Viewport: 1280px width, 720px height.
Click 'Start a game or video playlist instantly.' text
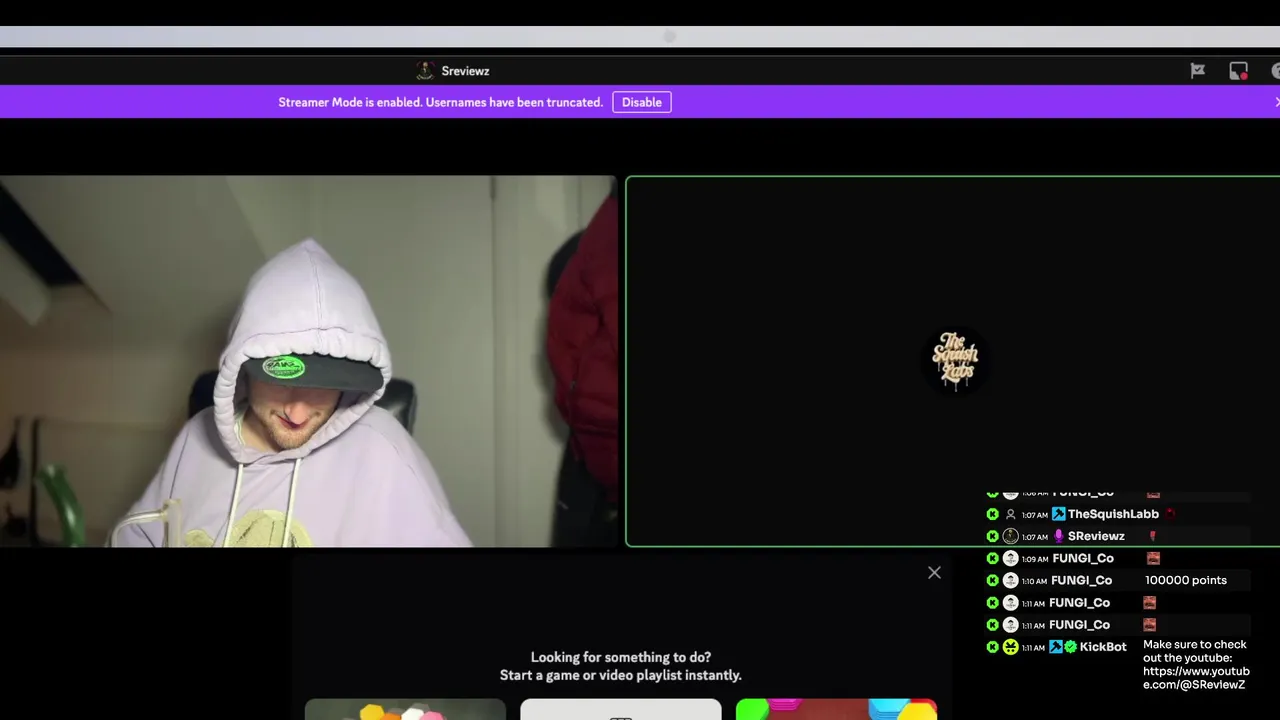coord(621,675)
